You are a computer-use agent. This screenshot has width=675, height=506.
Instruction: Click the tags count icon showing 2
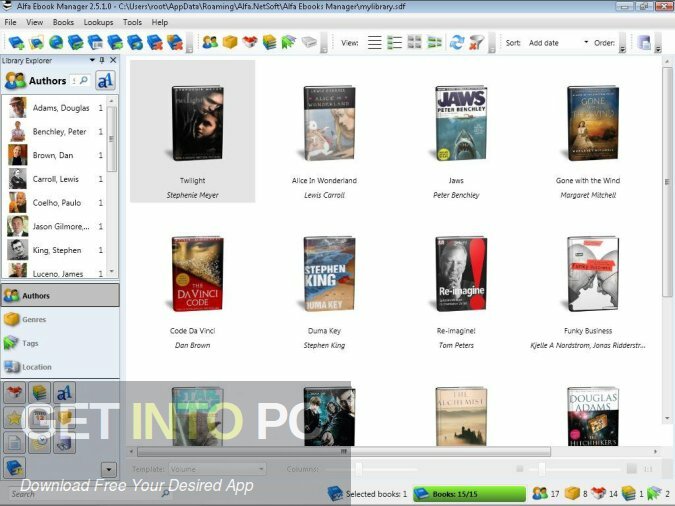[x=654, y=494]
